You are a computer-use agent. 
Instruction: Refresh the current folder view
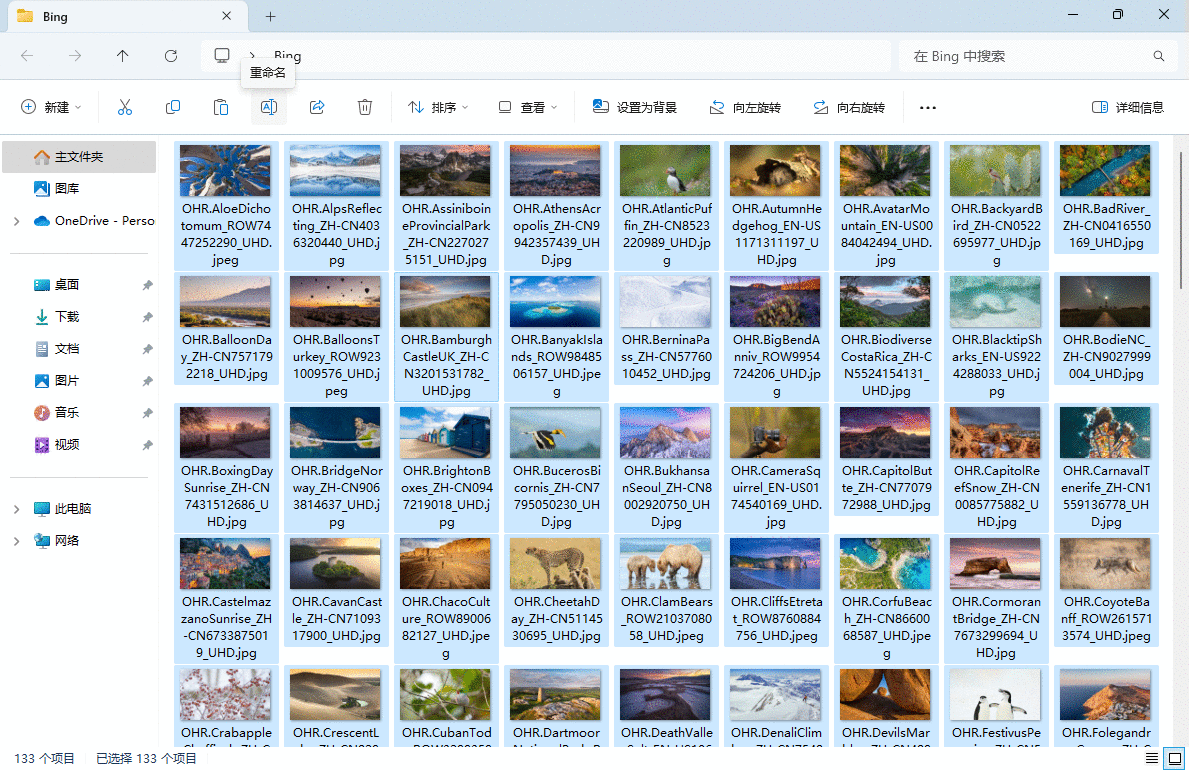(x=171, y=56)
